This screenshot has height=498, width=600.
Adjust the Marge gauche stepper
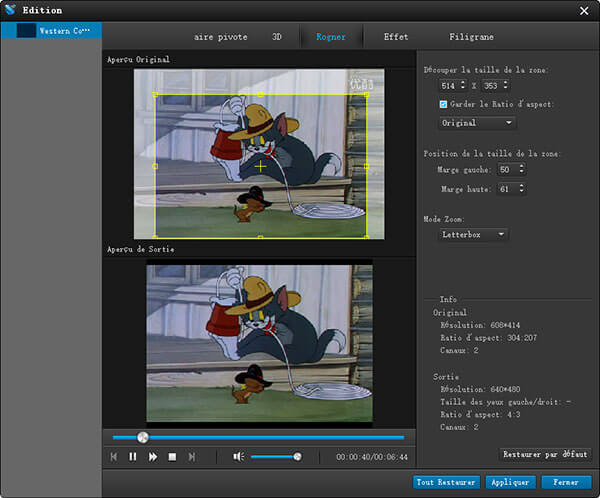coord(522,169)
